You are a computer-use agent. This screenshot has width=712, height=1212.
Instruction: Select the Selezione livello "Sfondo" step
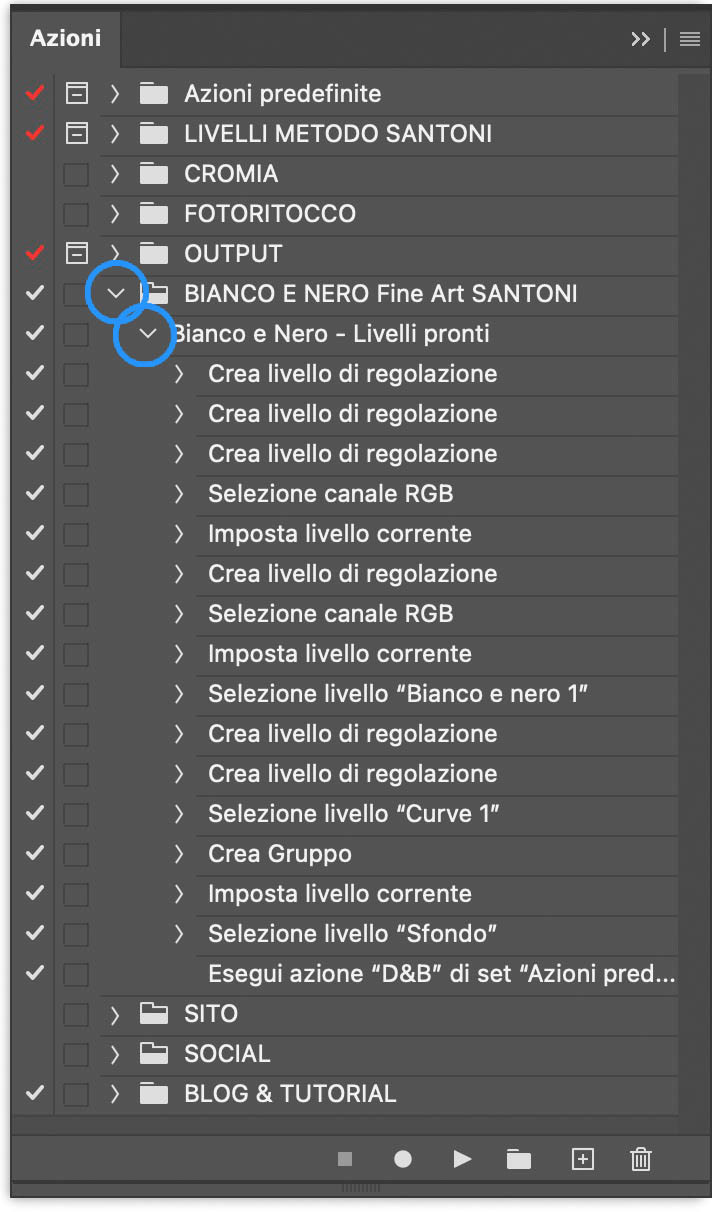[353, 934]
